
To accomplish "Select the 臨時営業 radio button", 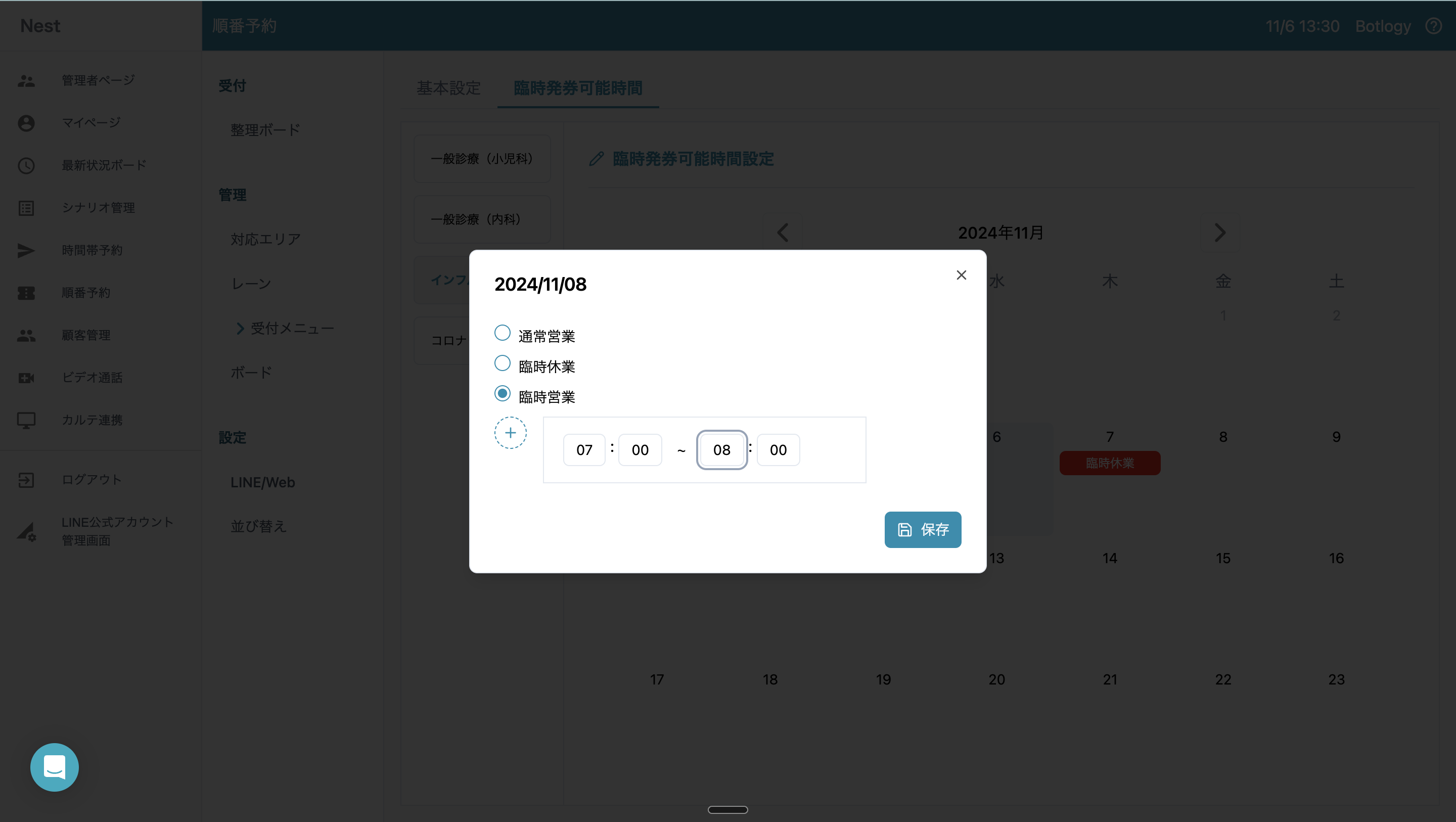I will pyautogui.click(x=502, y=393).
